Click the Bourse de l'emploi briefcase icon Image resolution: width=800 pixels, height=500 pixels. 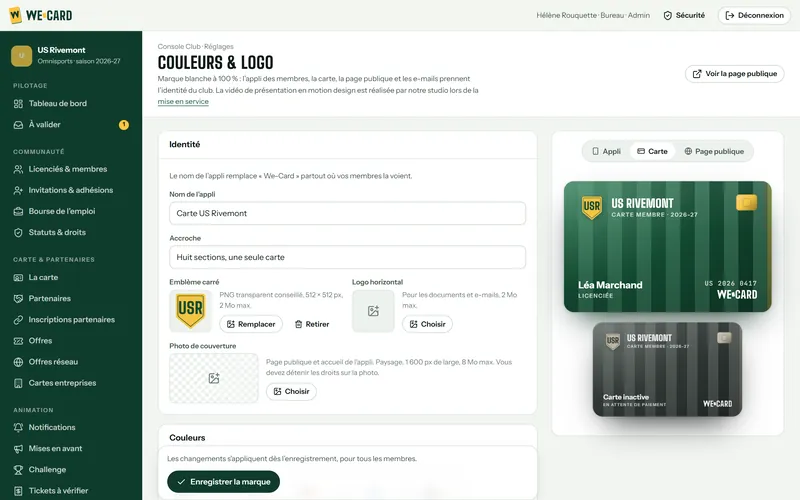click(x=18, y=211)
